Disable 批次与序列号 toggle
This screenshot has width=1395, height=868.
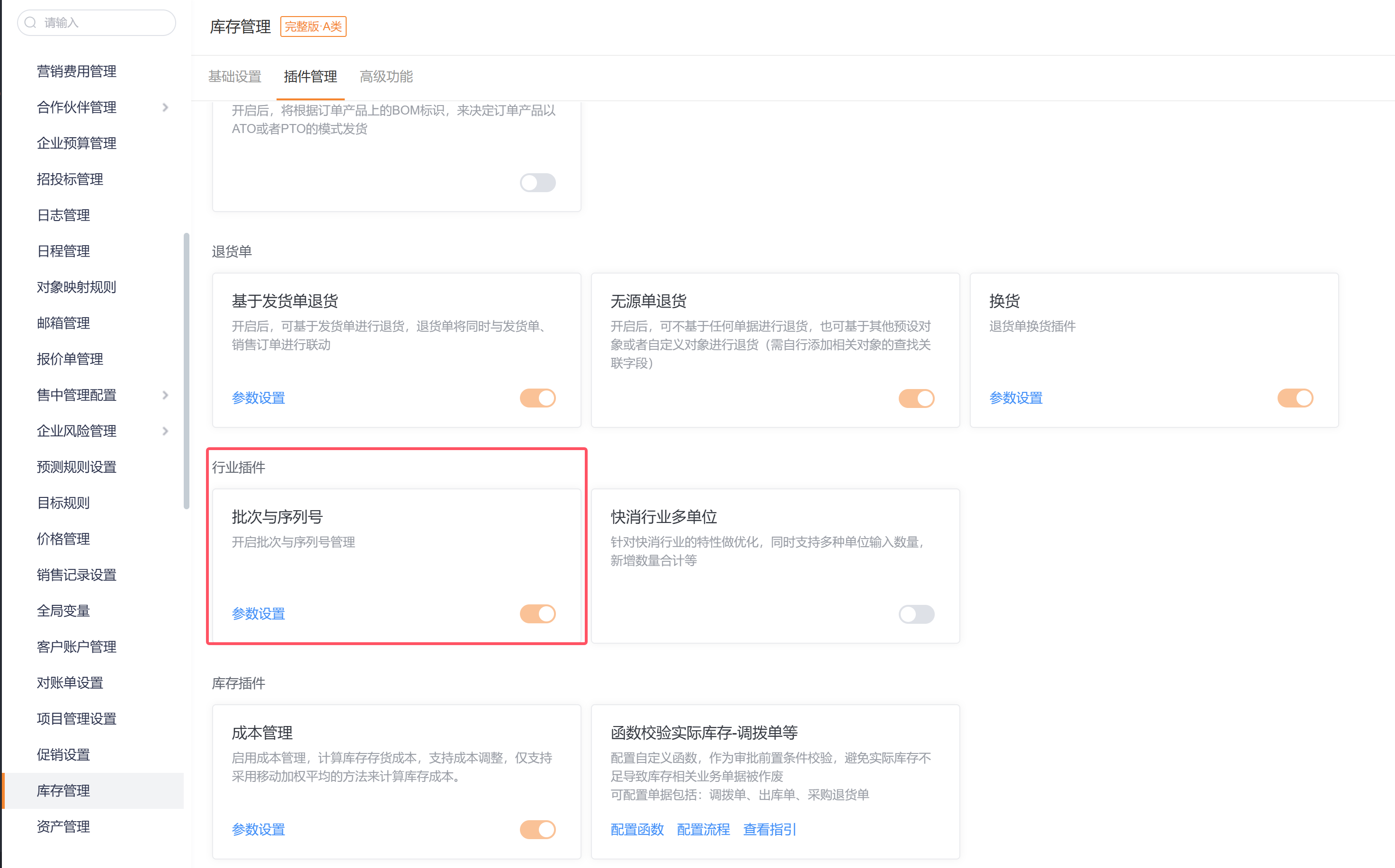pyautogui.click(x=537, y=614)
